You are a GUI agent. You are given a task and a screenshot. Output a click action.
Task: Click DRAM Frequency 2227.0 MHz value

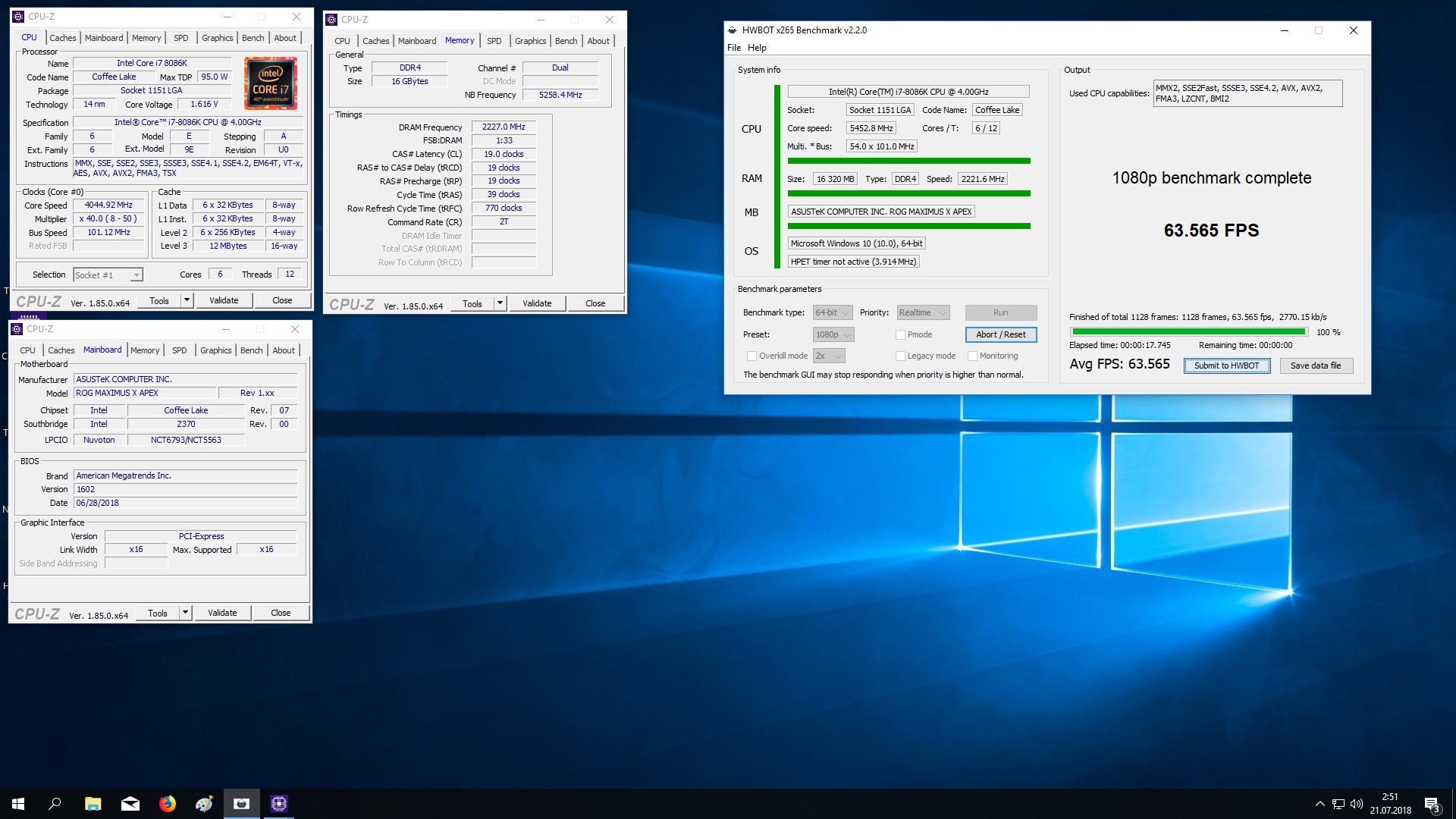tap(504, 127)
